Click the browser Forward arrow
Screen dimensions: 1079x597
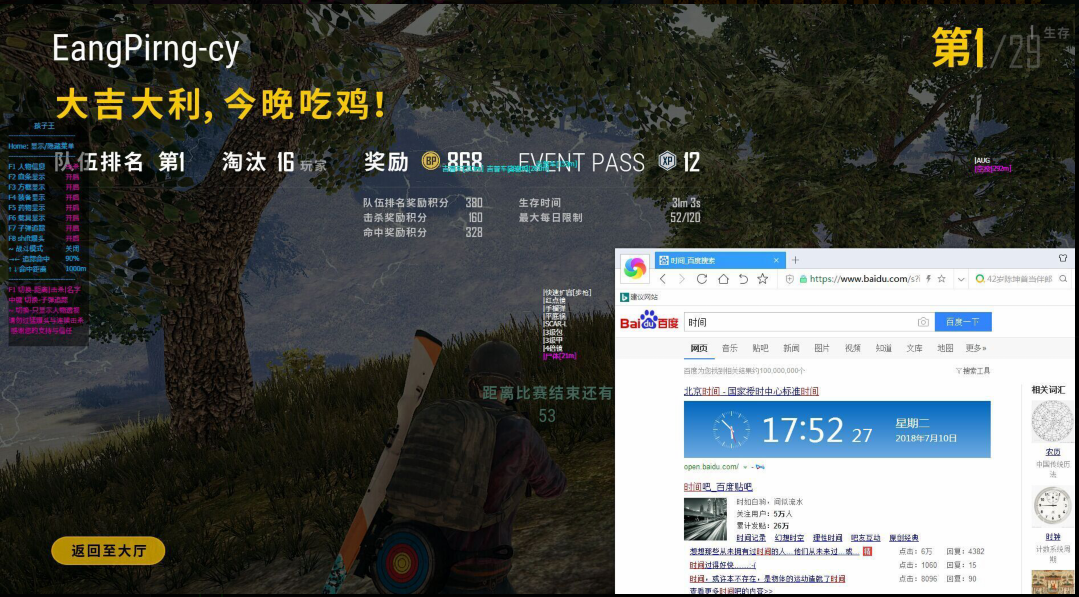682,279
